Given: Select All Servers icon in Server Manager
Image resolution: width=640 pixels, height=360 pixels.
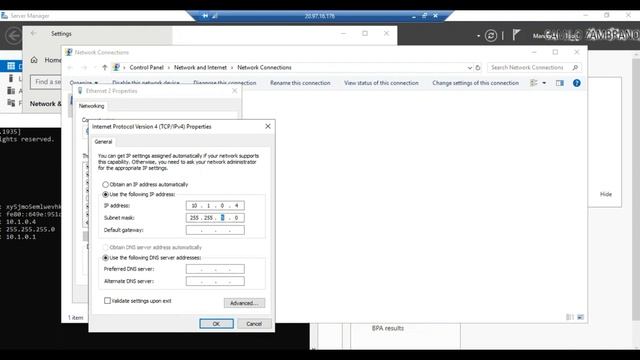Looking at the screenshot, I should click(11, 91).
